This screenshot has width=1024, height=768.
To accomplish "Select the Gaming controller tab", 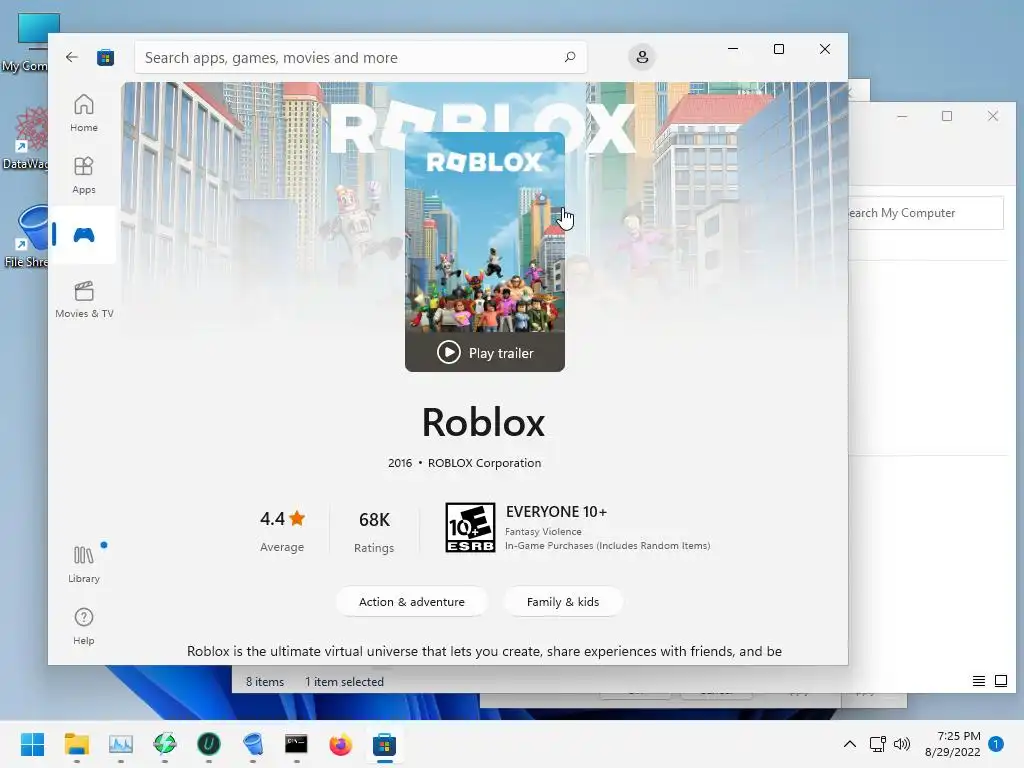I will 84,235.
